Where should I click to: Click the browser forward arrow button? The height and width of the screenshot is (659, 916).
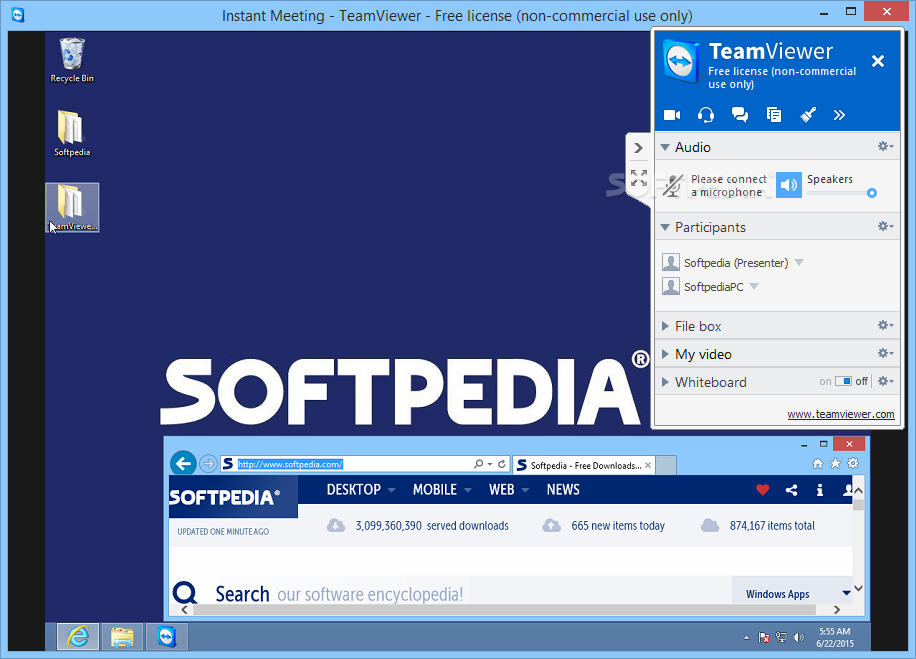tap(208, 464)
